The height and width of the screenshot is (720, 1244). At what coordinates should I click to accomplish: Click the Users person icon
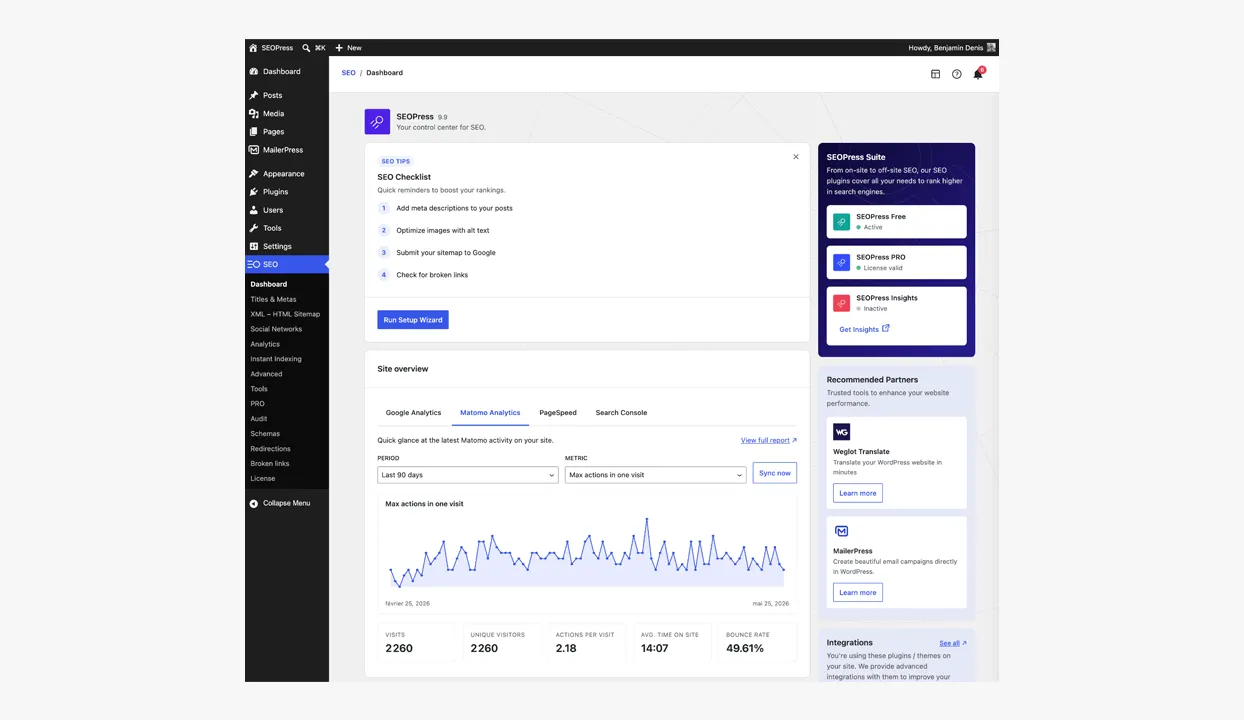pyautogui.click(x=254, y=210)
